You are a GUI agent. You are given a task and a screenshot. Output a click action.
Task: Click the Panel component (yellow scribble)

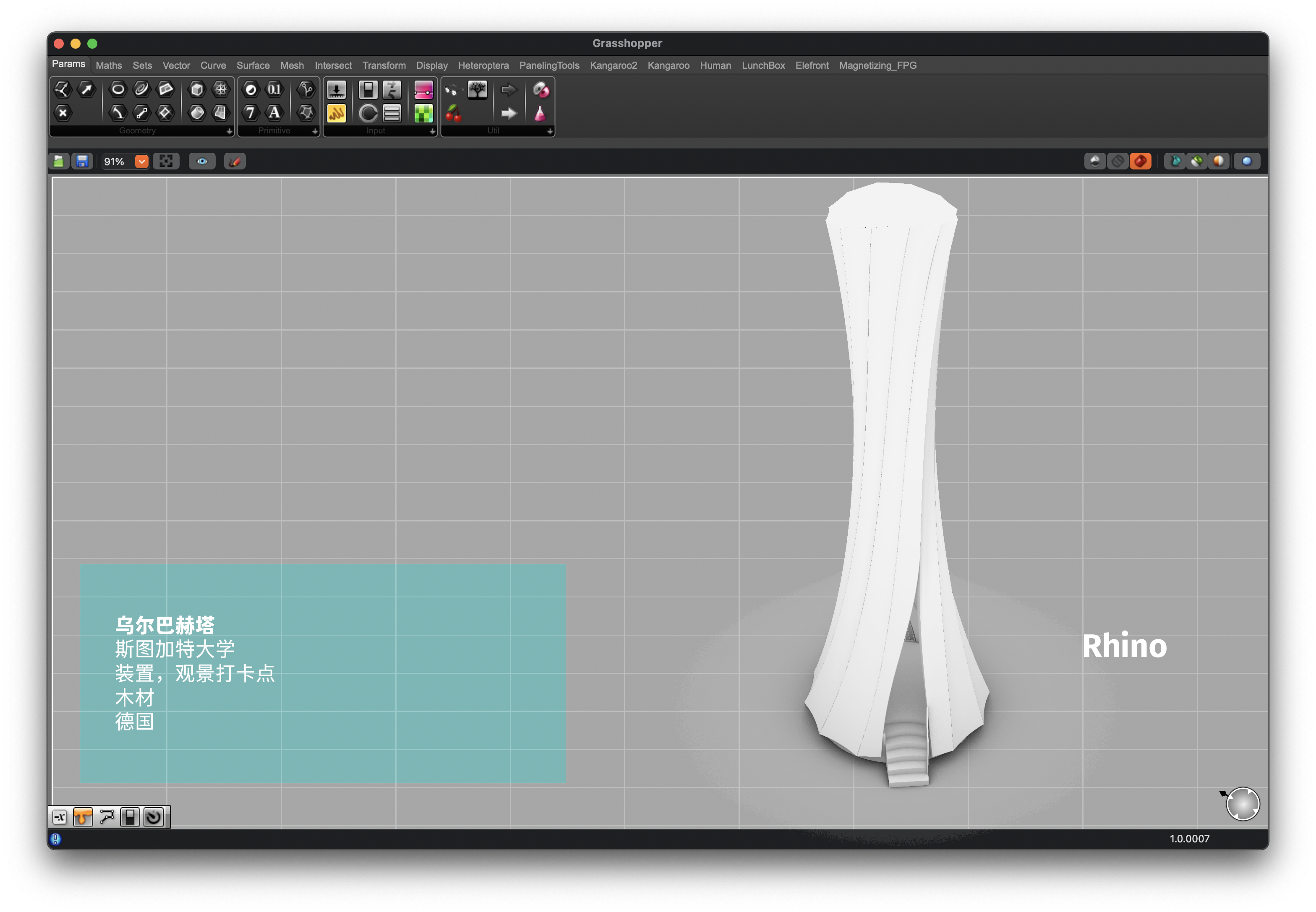coord(336,113)
